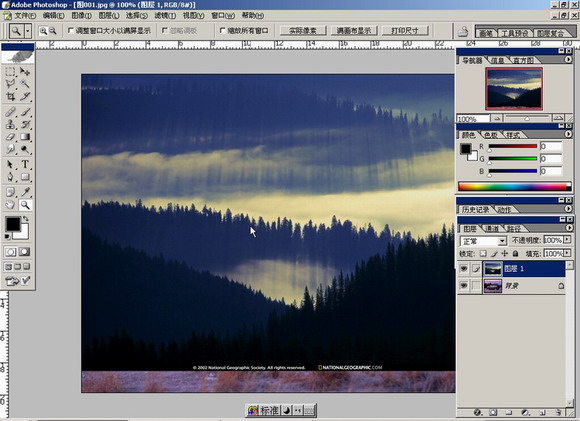This screenshot has width=580, height=421.
Task: Pick a color from the spectrum ramp
Action: [514, 186]
